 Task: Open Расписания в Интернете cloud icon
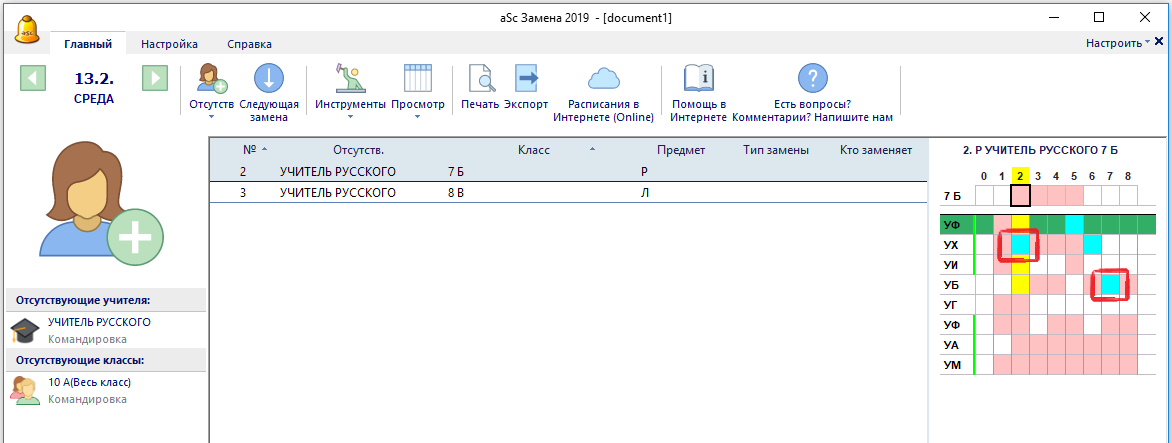point(603,79)
